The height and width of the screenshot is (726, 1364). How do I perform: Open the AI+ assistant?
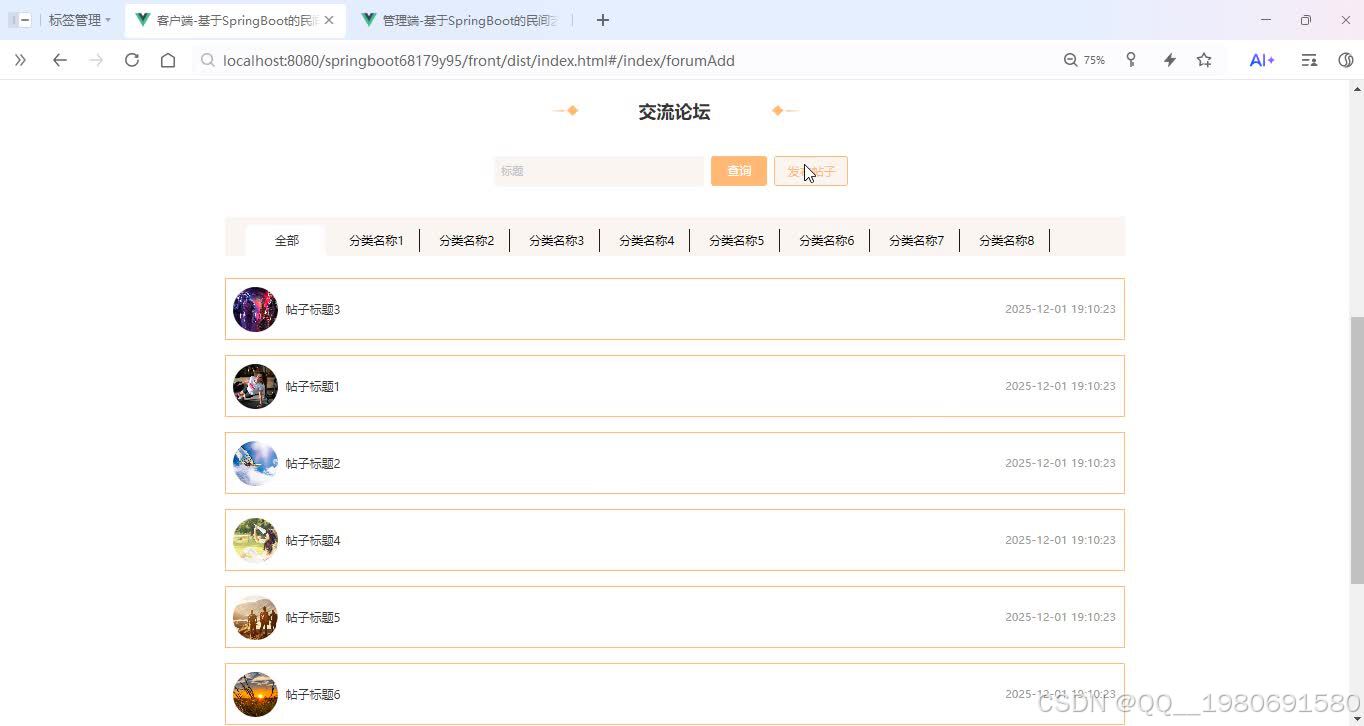pos(1262,60)
